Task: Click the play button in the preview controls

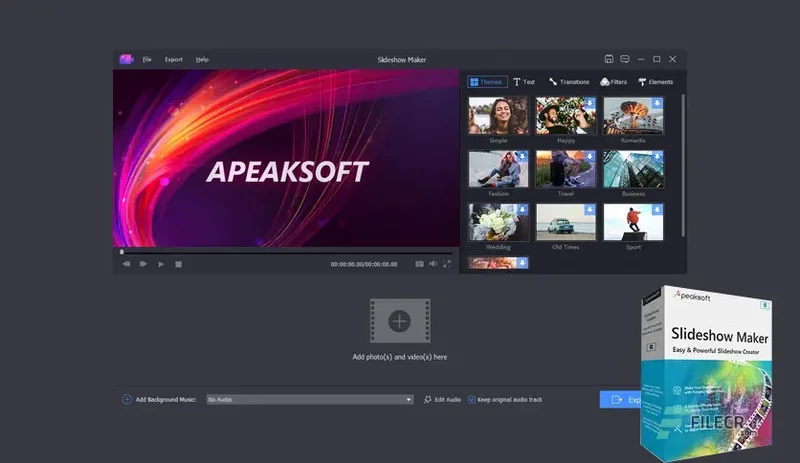Action: tap(161, 264)
